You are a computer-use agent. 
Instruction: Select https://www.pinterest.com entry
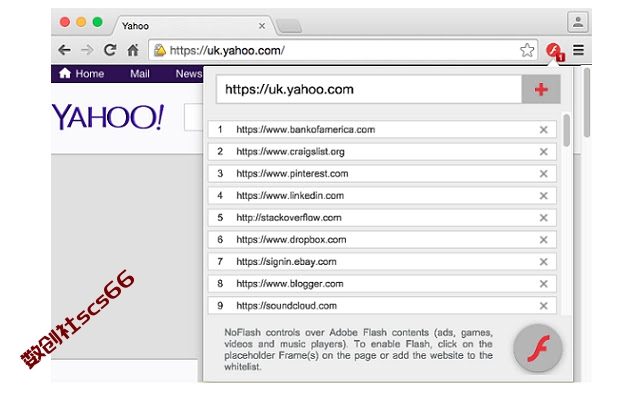pos(382,174)
